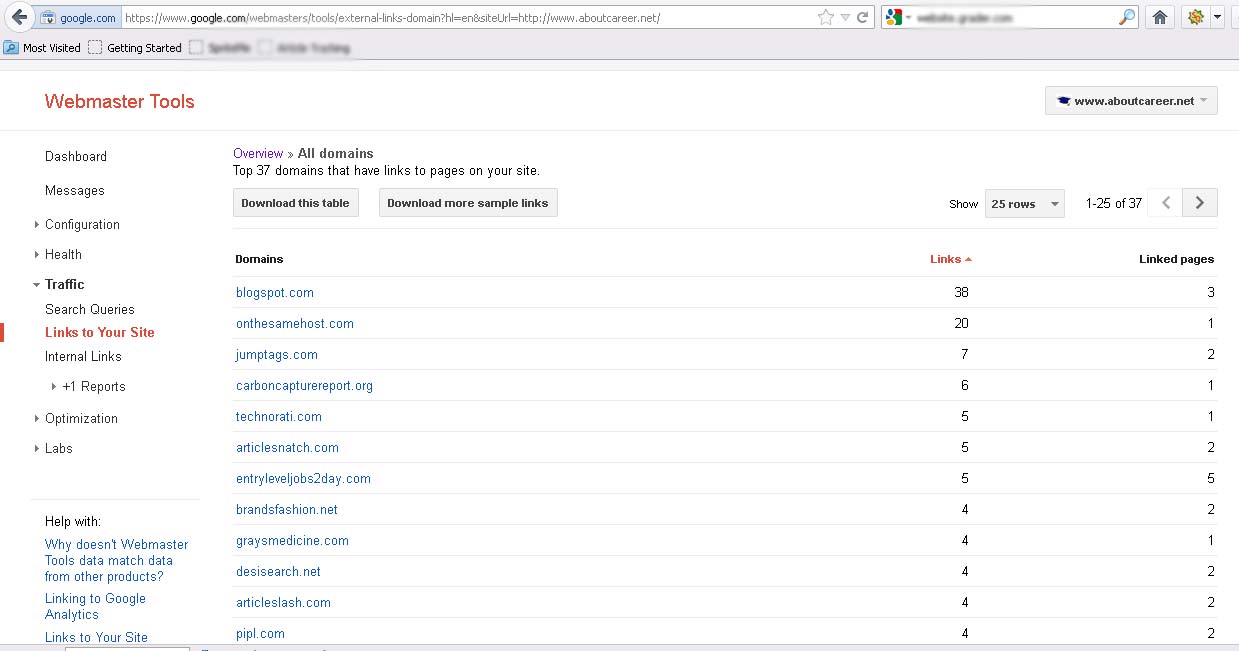Click the google.com site identity badge
Viewport: 1239px width, 651px height.
pyautogui.click(x=78, y=18)
